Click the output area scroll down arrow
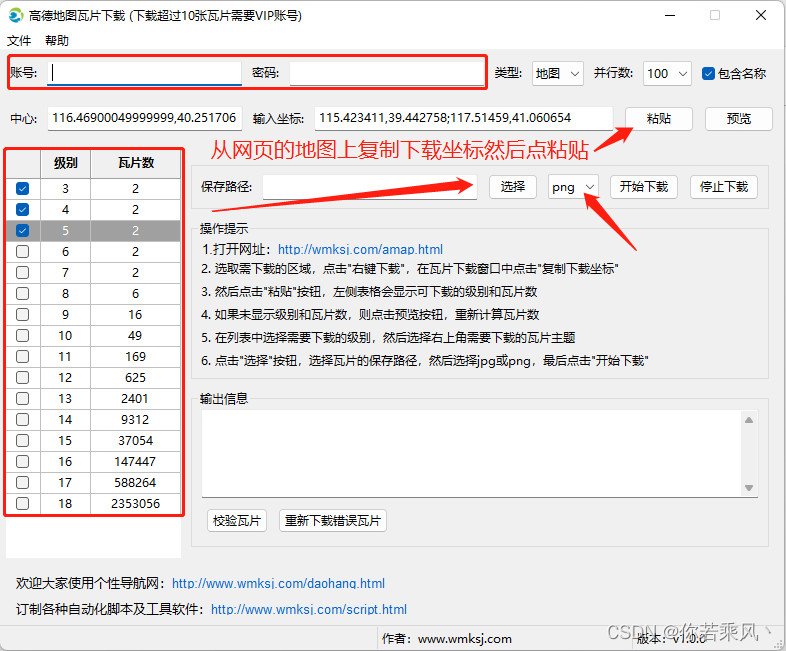786x651 pixels. (749, 488)
